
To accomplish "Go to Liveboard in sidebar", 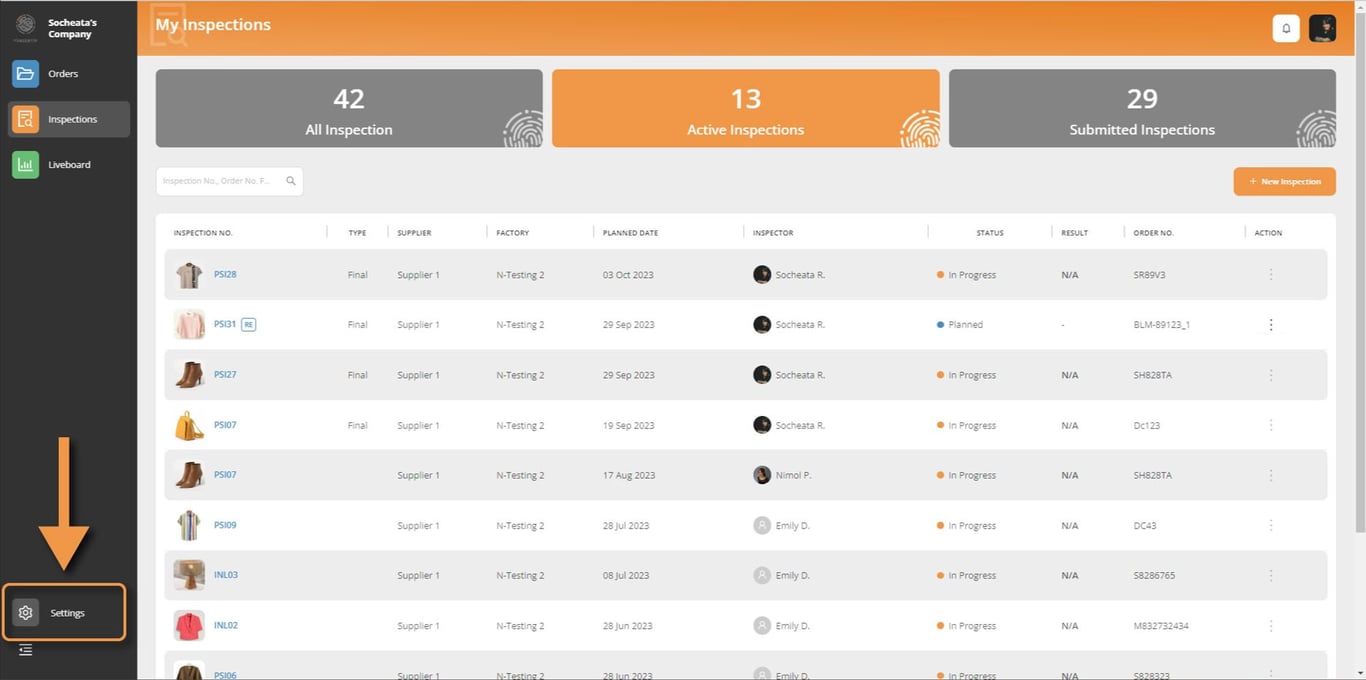I will (x=68, y=165).
